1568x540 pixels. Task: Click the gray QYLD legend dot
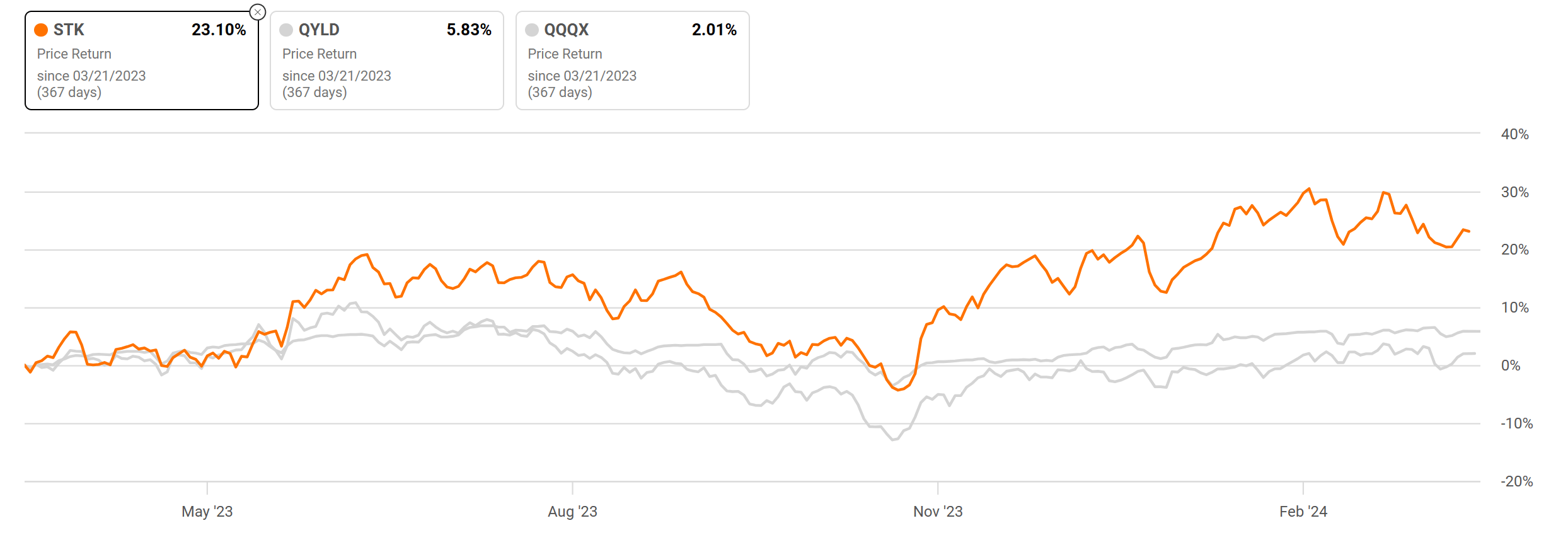click(x=286, y=30)
